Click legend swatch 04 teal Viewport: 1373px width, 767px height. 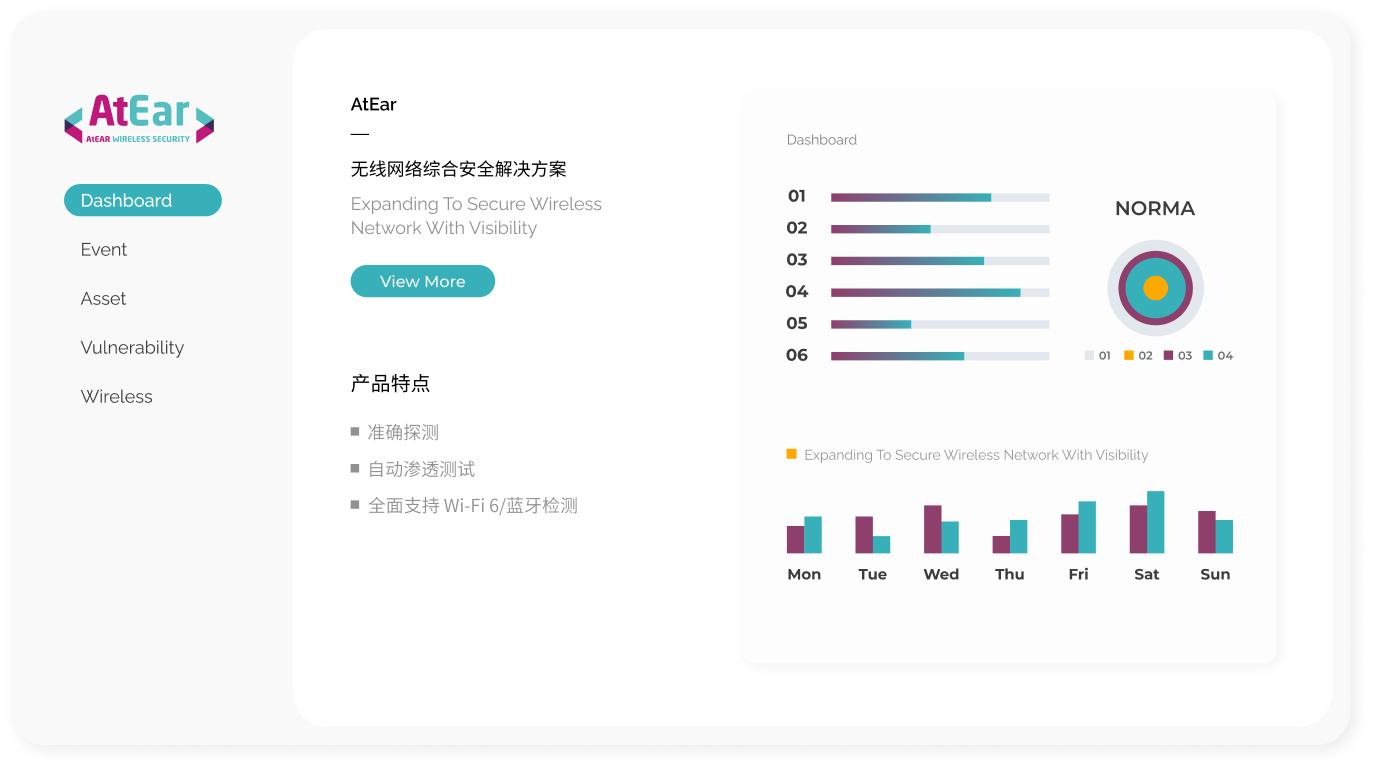1208,355
